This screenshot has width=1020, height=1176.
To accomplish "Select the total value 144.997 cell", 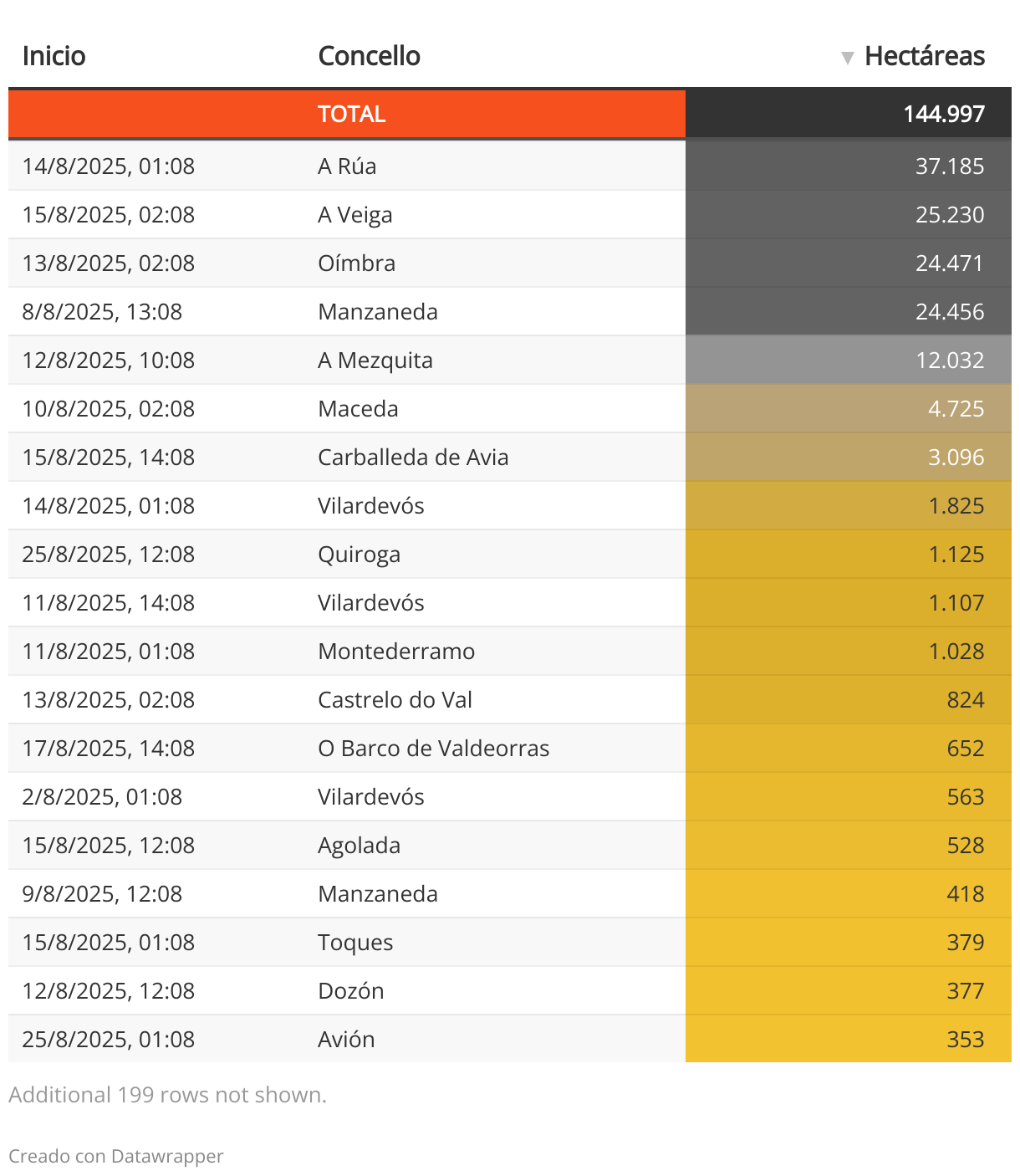I will 943,114.
